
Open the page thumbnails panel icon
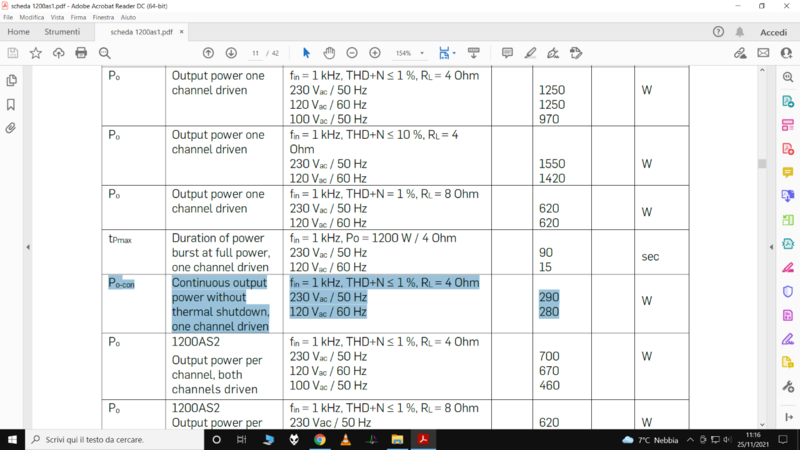tap(11, 81)
